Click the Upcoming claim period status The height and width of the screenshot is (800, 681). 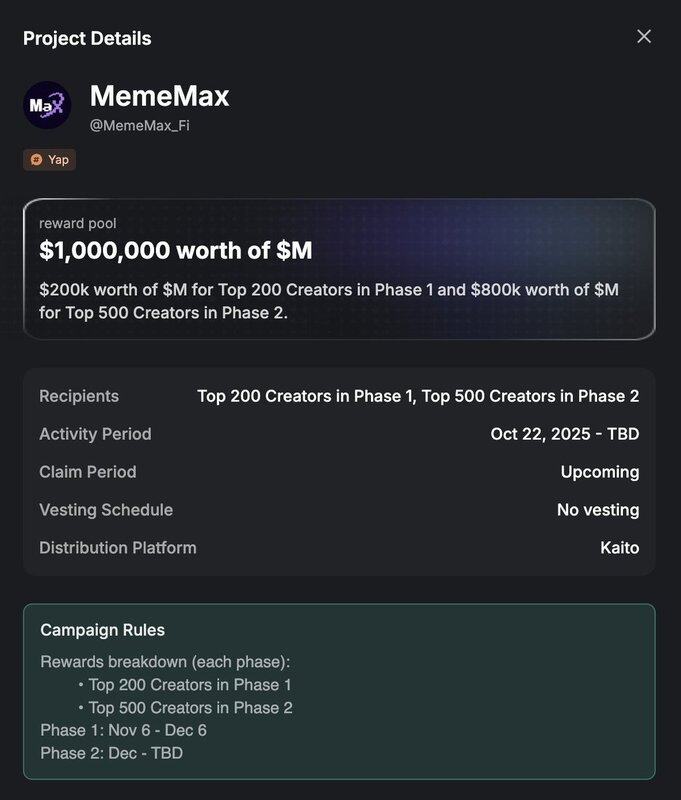point(600,472)
